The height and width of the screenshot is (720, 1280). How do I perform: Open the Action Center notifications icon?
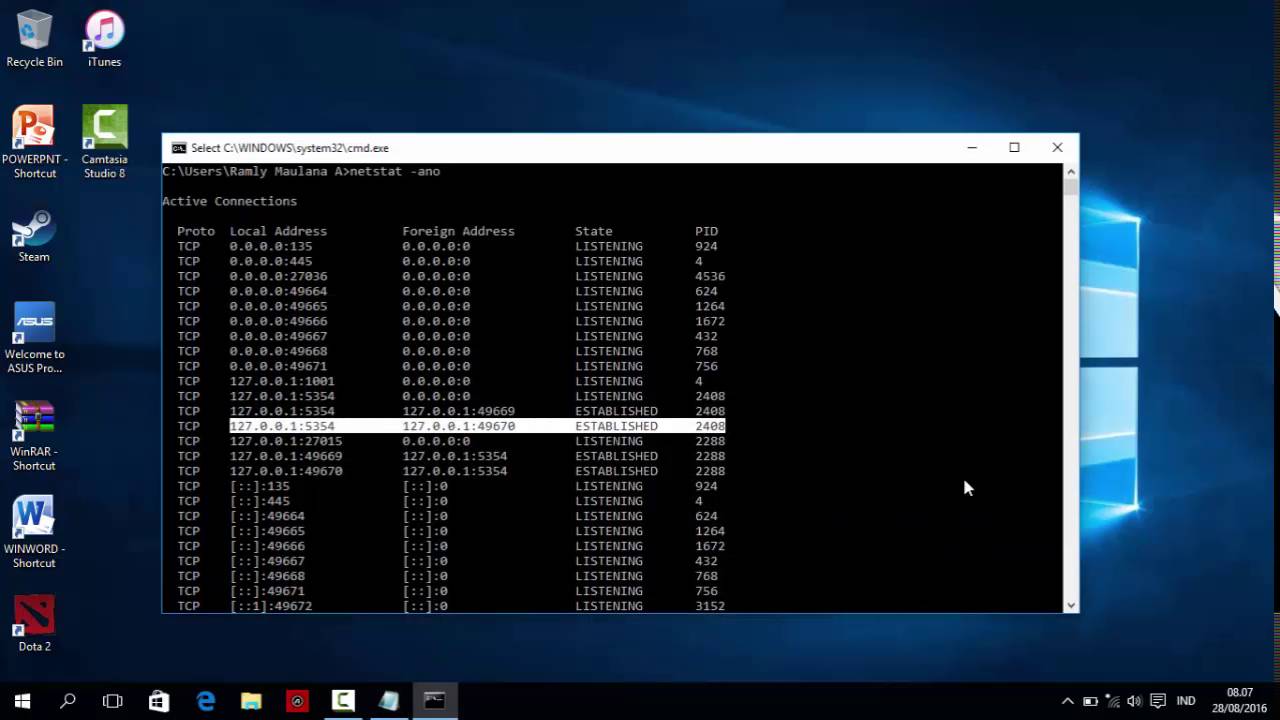point(1158,701)
